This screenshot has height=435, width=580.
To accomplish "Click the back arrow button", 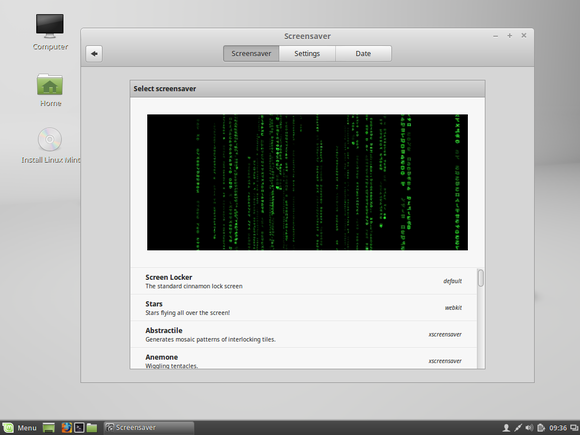I will pyautogui.click(x=94, y=54).
